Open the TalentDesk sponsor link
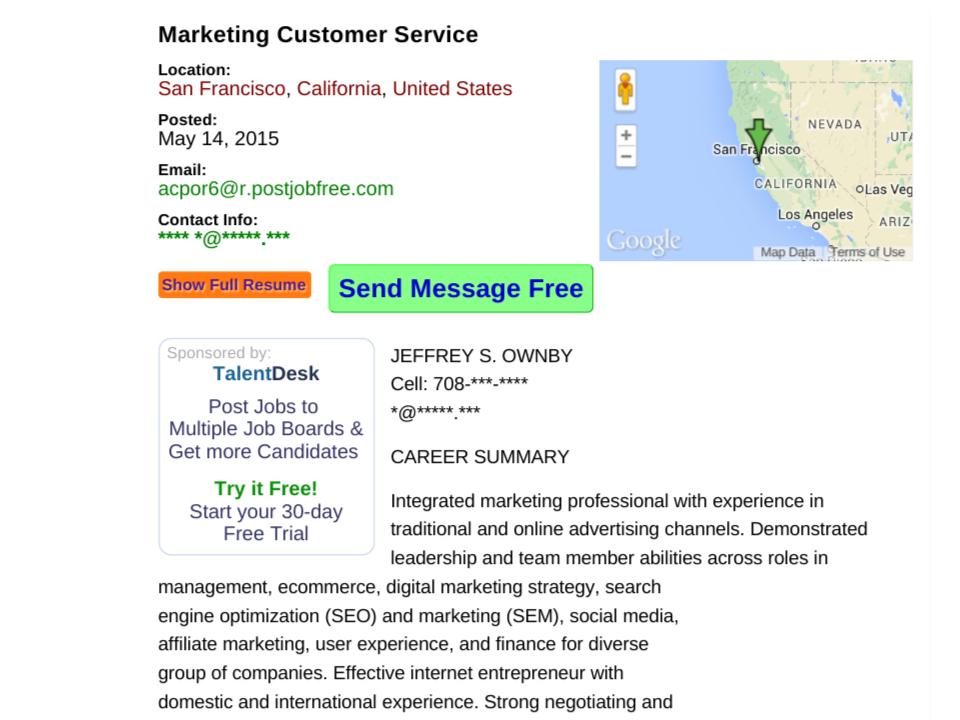Screen dimensions: 960x720 click(x=266, y=373)
